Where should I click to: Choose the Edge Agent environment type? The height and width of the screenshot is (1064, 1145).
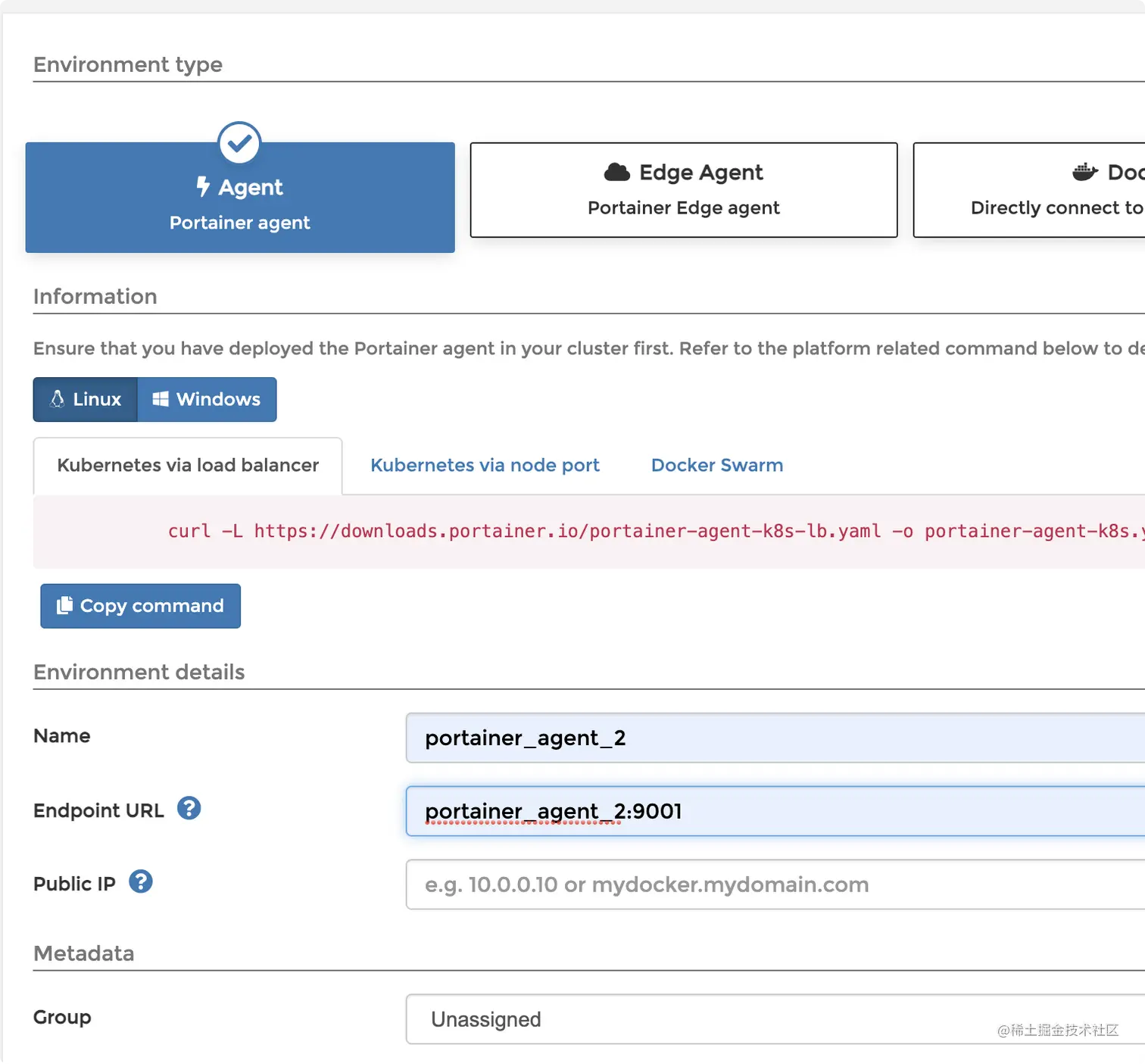[x=684, y=190]
